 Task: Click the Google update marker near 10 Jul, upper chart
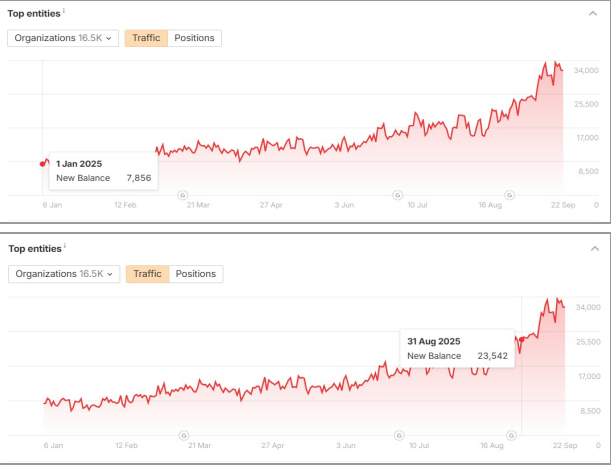[398, 195]
